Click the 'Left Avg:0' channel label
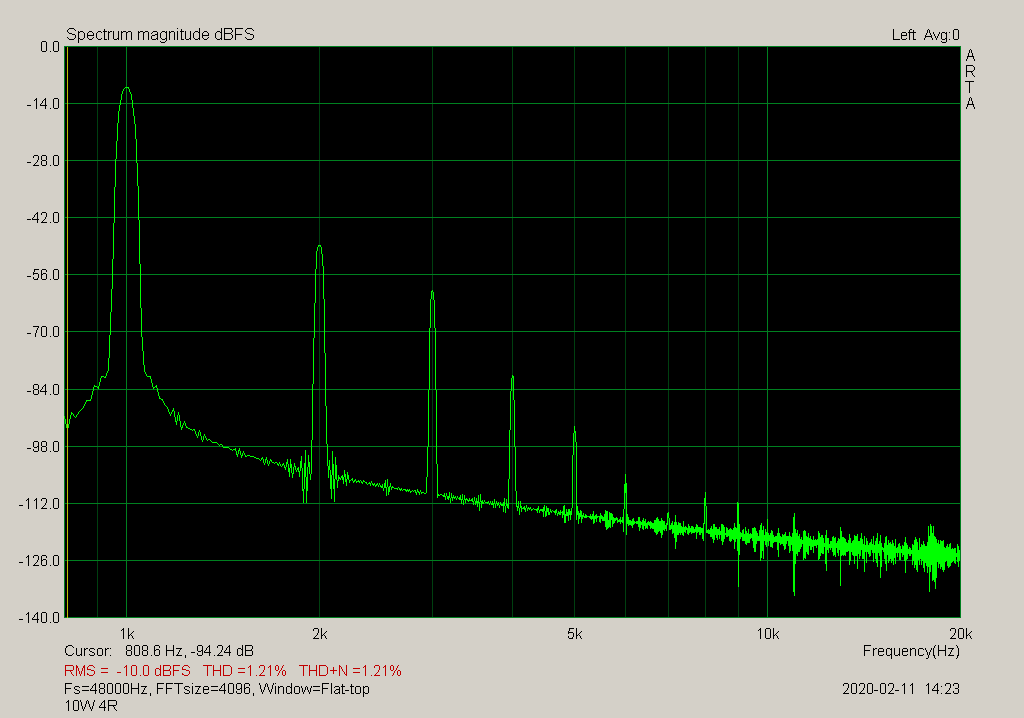Image resolution: width=1024 pixels, height=718 pixels. pyautogui.click(x=925, y=35)
